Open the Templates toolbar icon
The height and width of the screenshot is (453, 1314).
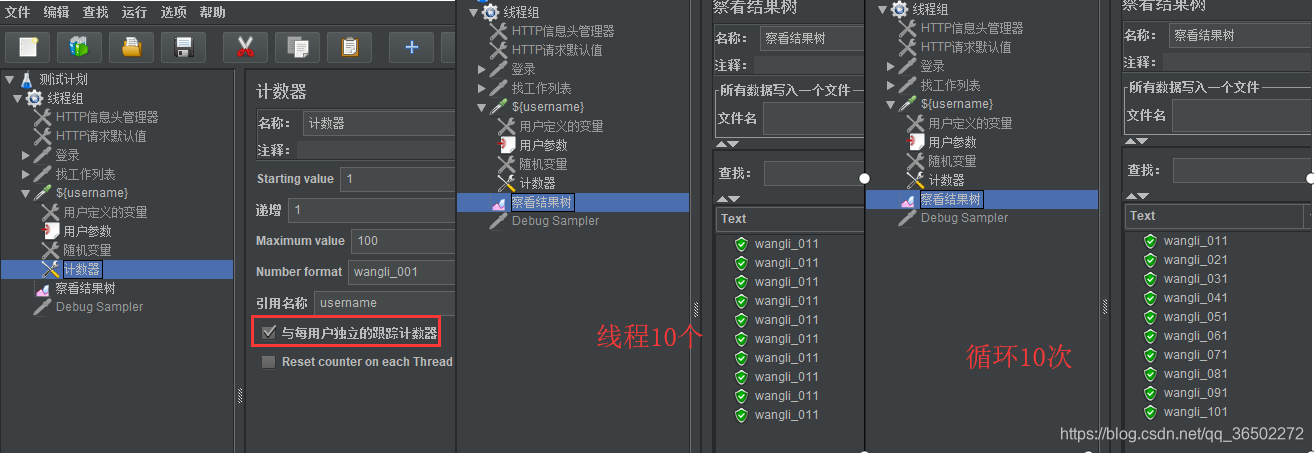pos(79,46)
